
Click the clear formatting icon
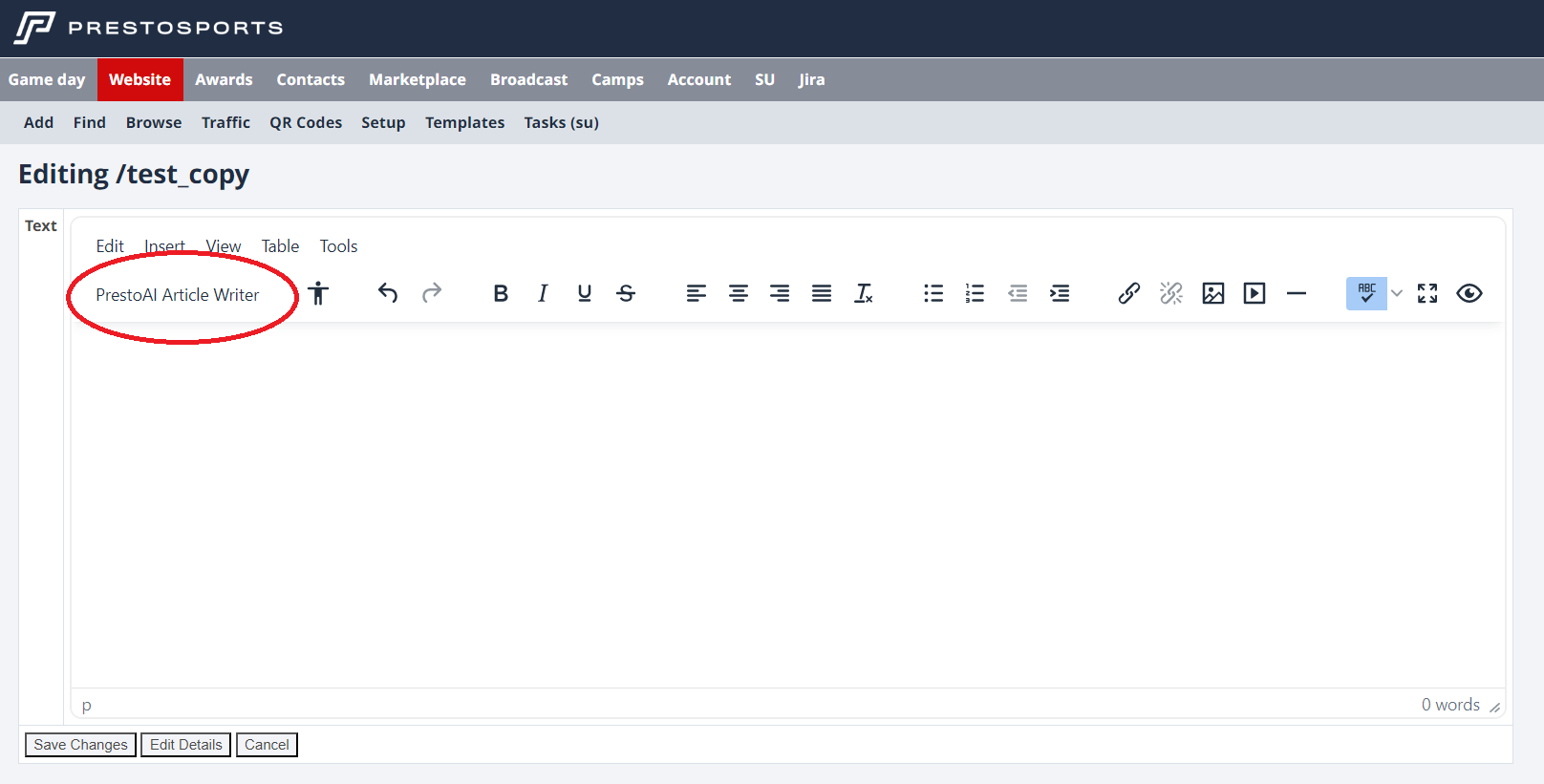click(x=864, y=293)
